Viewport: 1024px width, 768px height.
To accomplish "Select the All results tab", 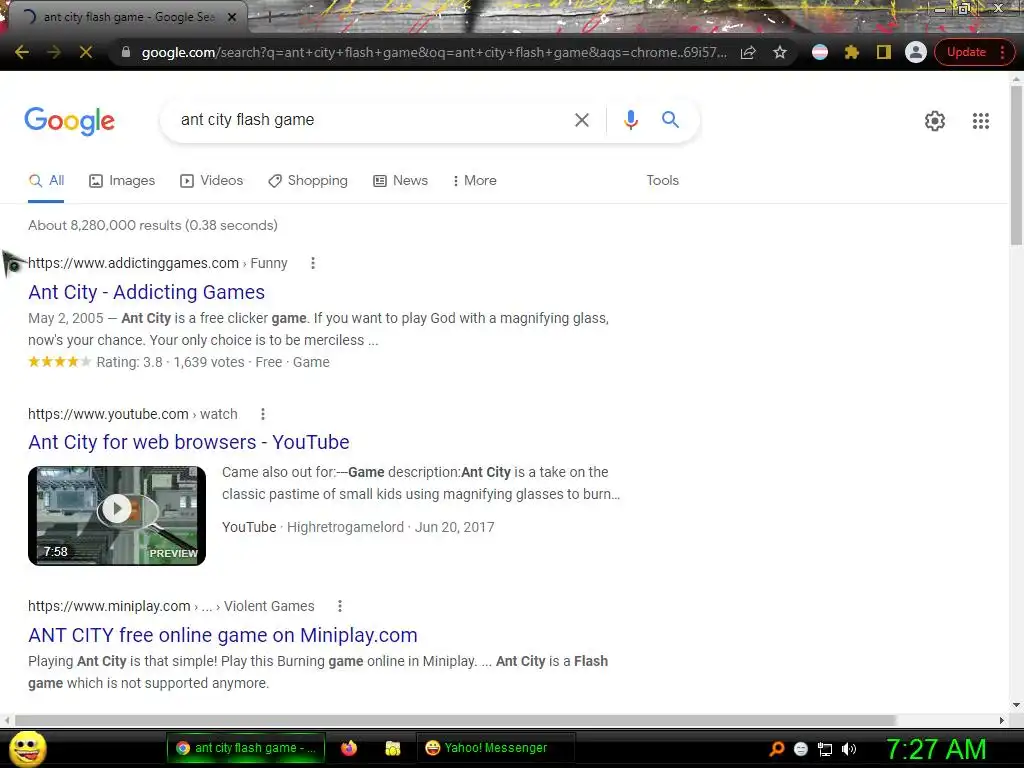I will click(x=46, y=181).
